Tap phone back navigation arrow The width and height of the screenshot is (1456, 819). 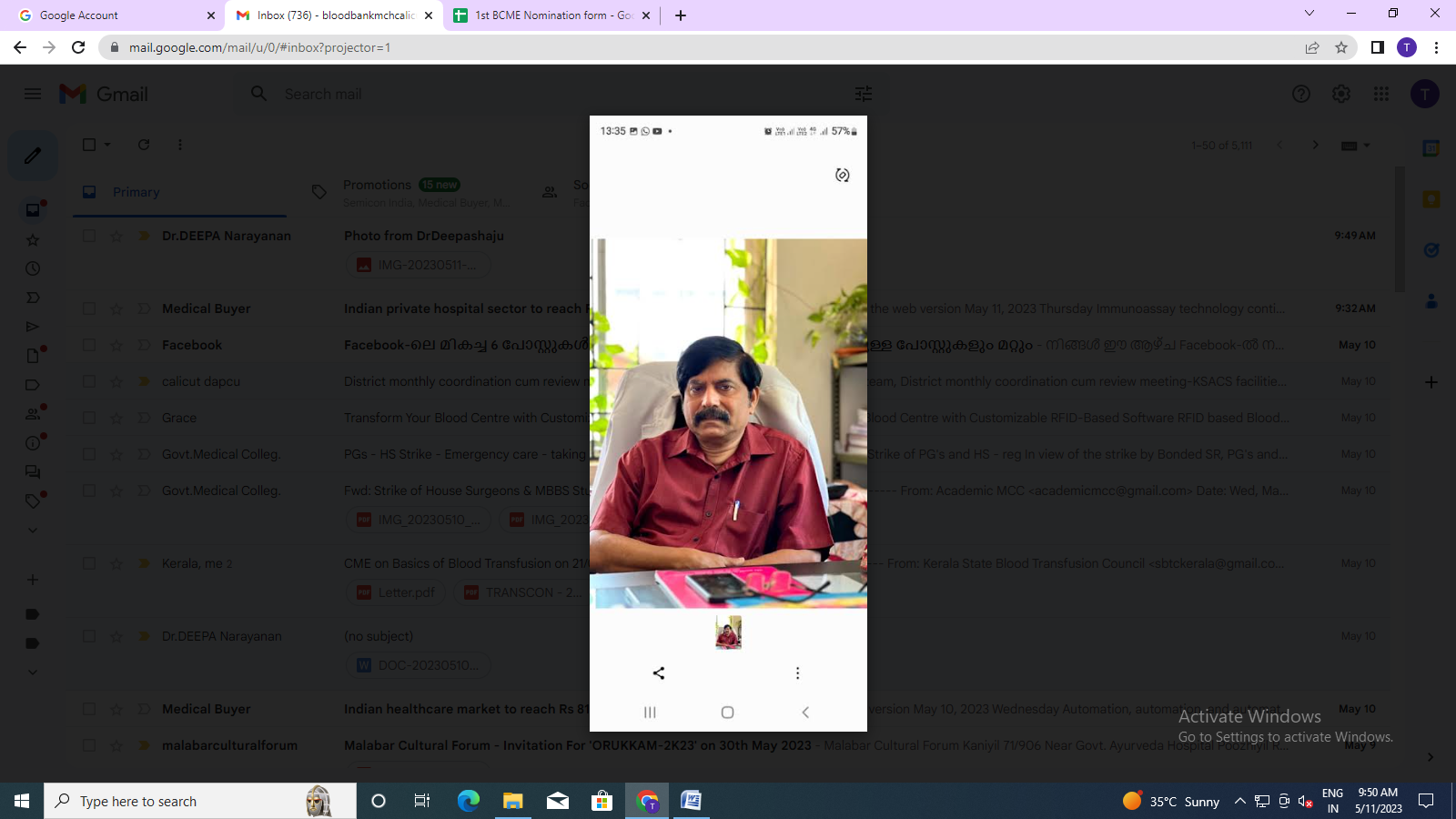point(805,713)
